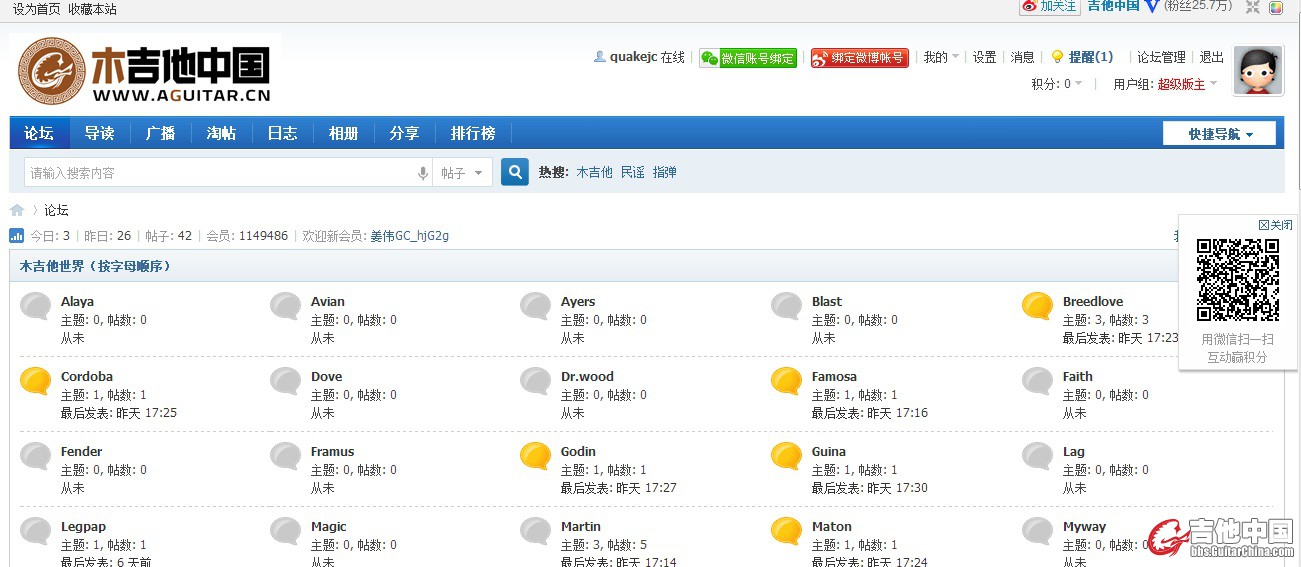Open the 排行榜 ranking tab
The height and width of the screenshot is (567, 1301).
coord(472,133)
